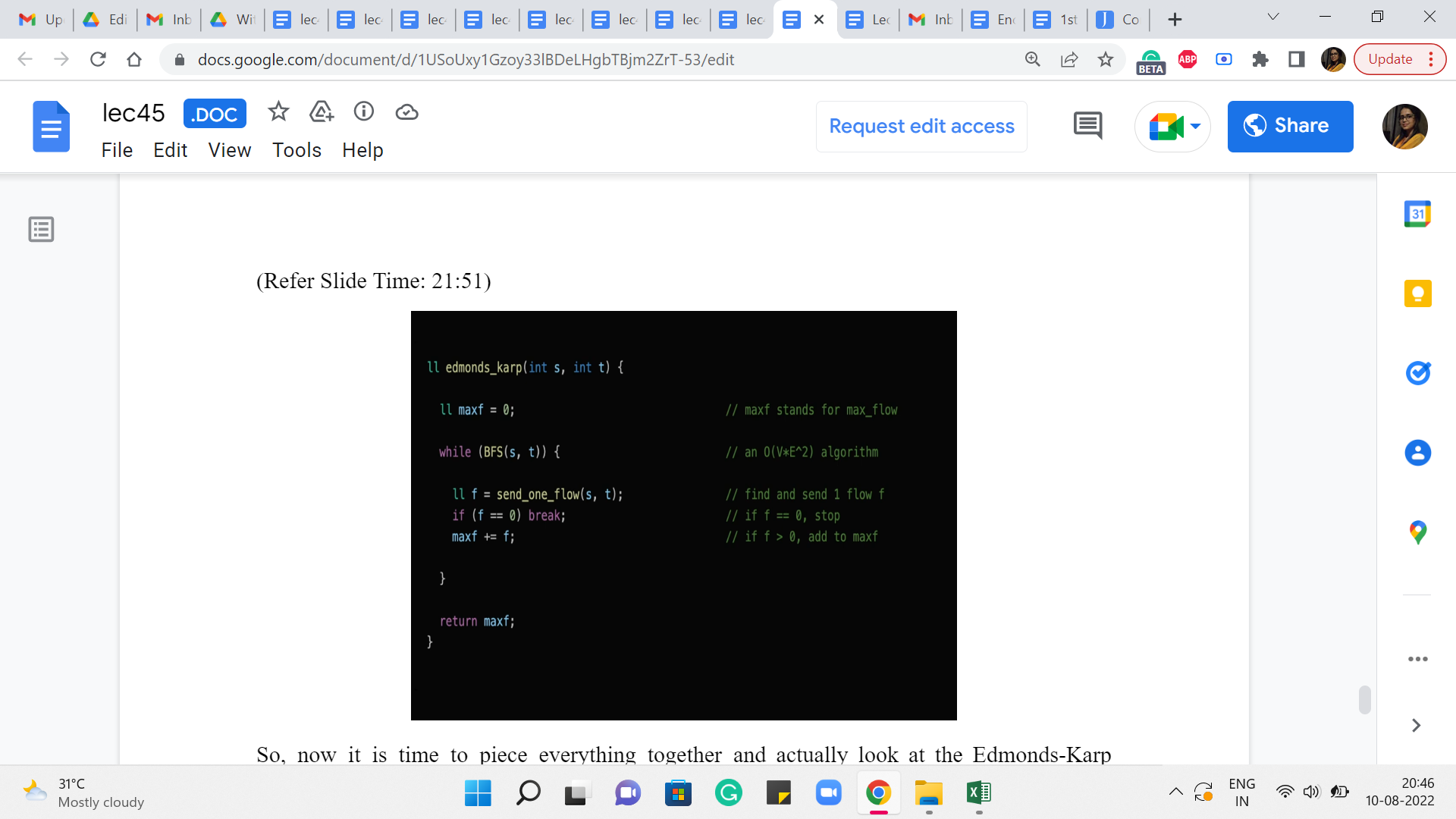Click the blue Share button

point(1290,126)
